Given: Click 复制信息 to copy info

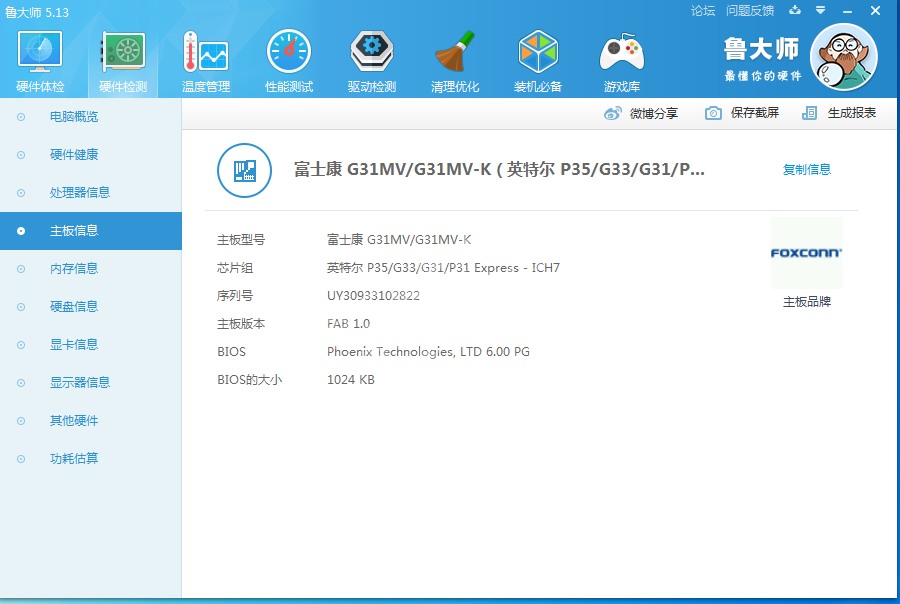Looking at the screenshot, I should 806,169.
